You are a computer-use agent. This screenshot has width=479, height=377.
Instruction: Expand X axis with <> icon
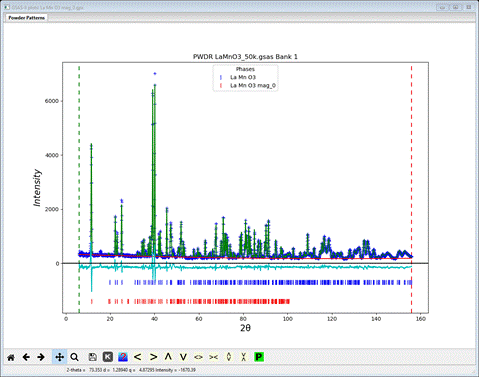[x=198, y=357]
